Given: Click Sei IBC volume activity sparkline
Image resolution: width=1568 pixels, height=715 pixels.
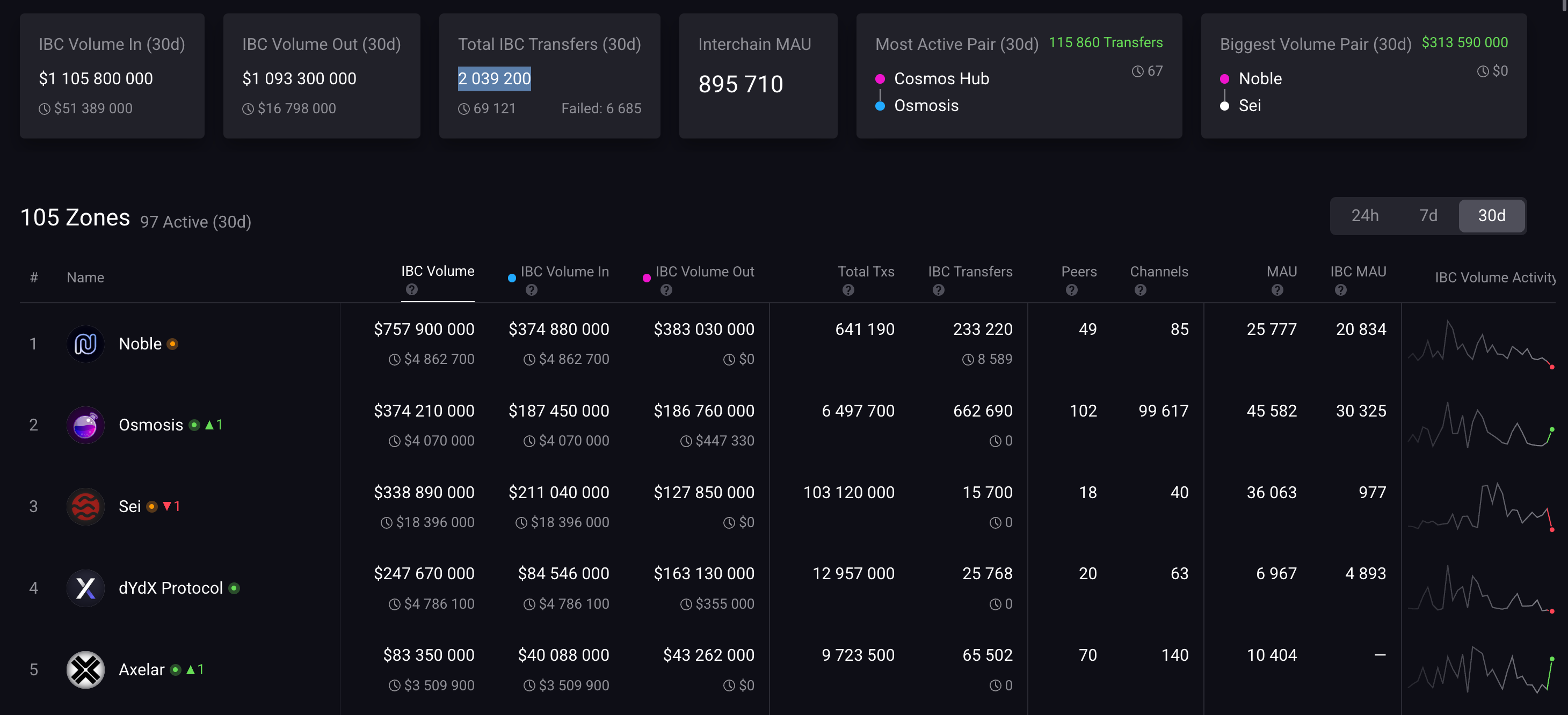Looking at the screenshot, I should (x=1481, y=506).
